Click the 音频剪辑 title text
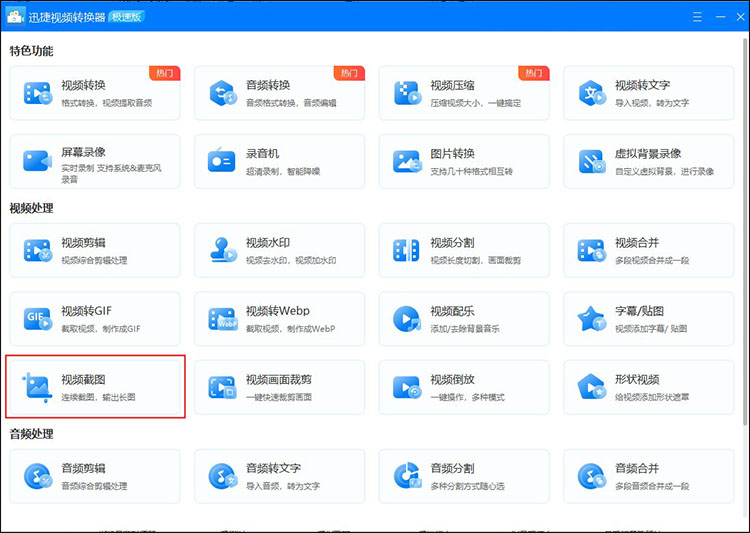 tap(83, 468)
